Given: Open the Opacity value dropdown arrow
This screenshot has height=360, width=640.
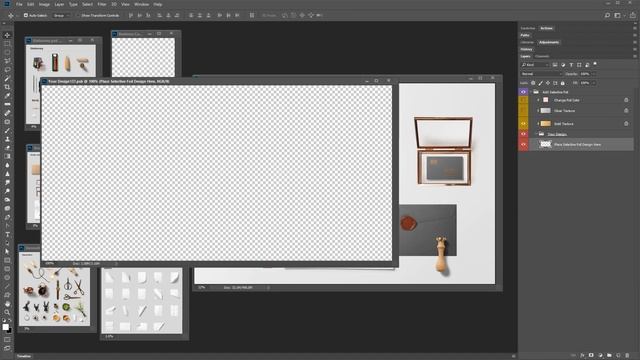Looking at the screenshot, I should [x=594, y=74].
